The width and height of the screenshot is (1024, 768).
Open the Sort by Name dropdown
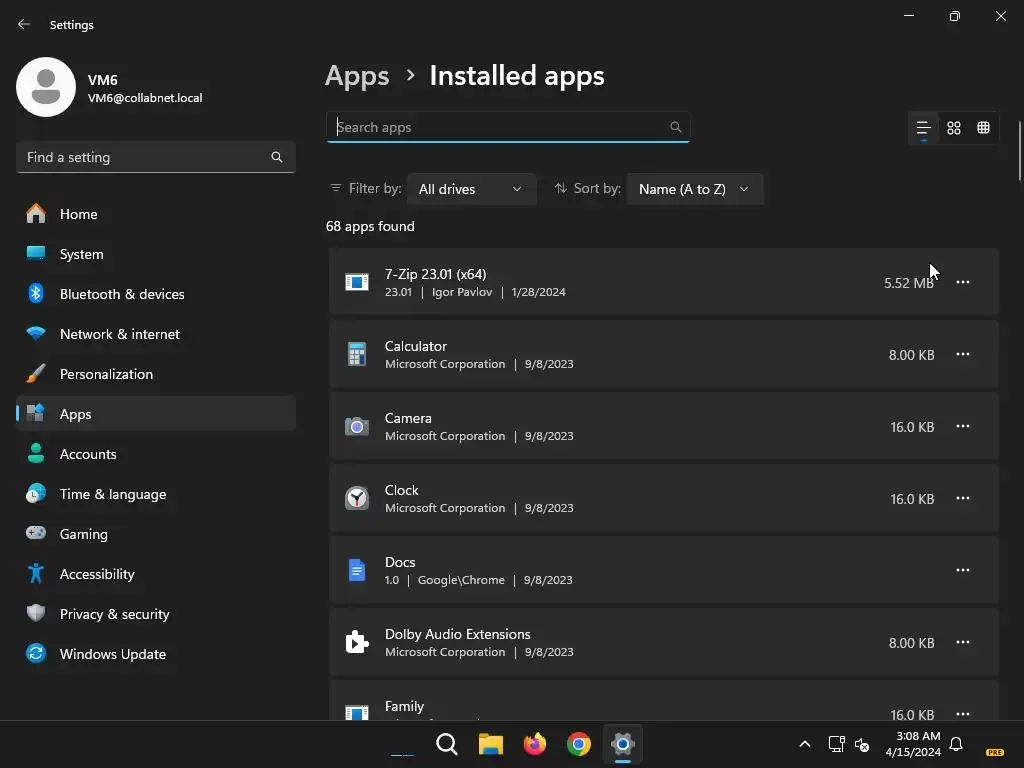tap(694, 189)
